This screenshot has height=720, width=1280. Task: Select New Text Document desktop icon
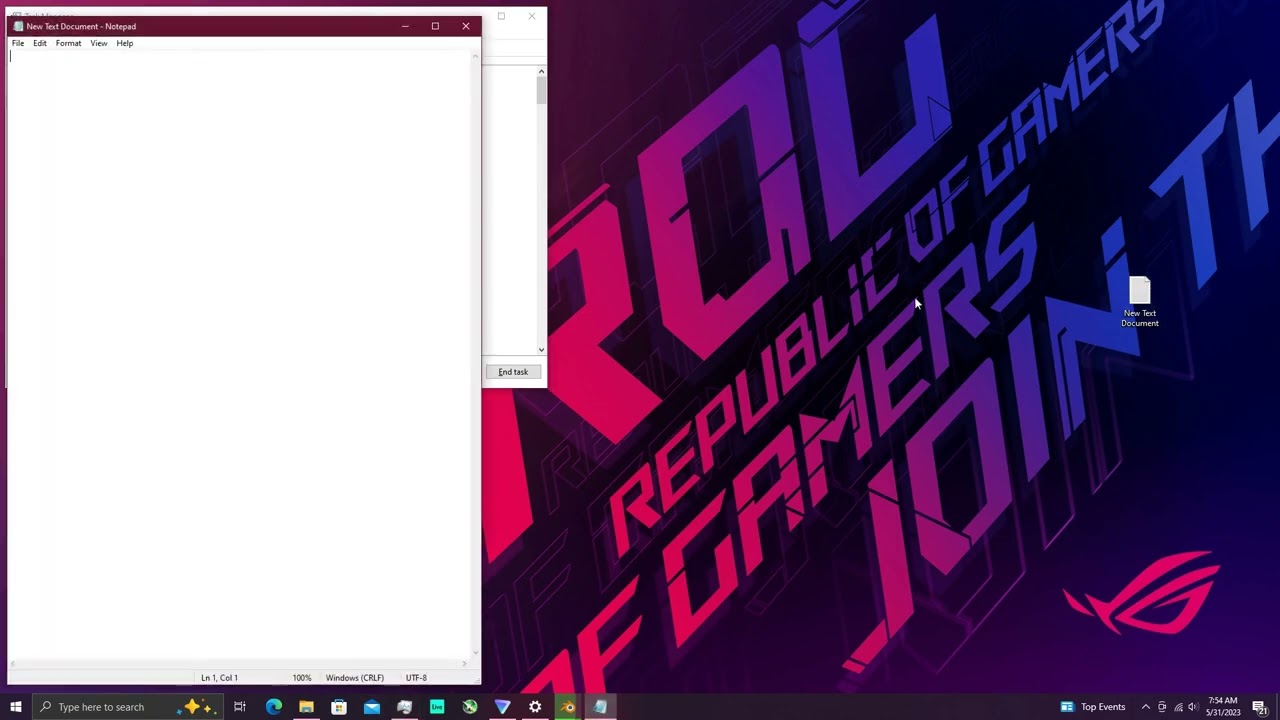point(1140,302)
